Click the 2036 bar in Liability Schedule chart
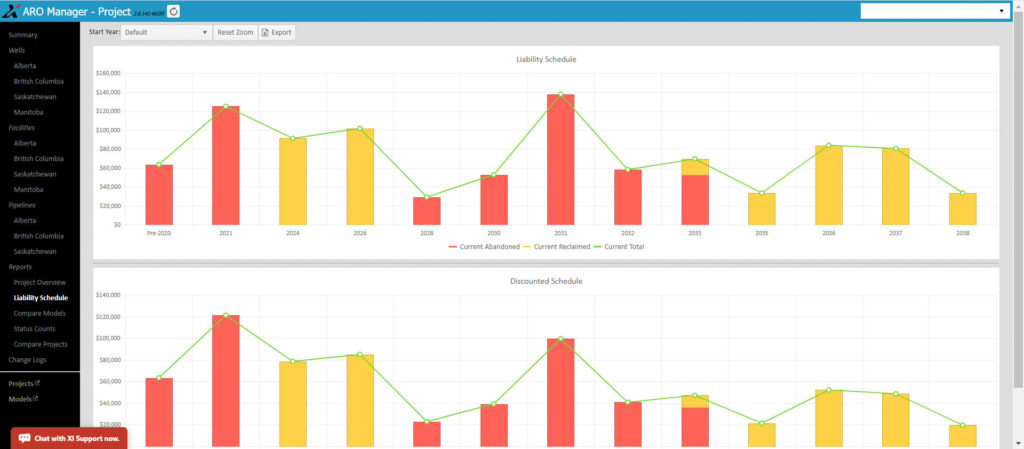The width and height of the screenshot is (1024, 449). tap(829, 185)
